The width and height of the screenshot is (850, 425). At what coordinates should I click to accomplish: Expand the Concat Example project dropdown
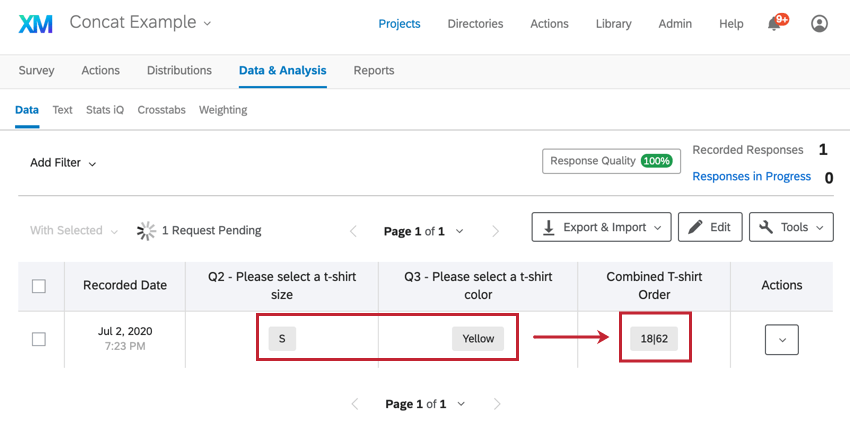point(207,24)
